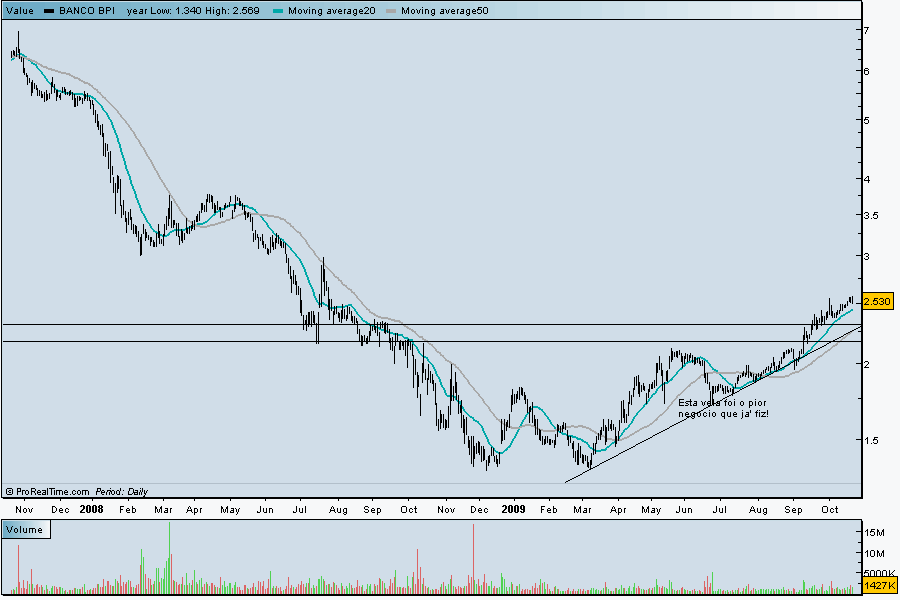The height and width of the screenshot is (600, 900).
Task: Open the ProRealTime.com copyright label
Action: tap(48, 491)
